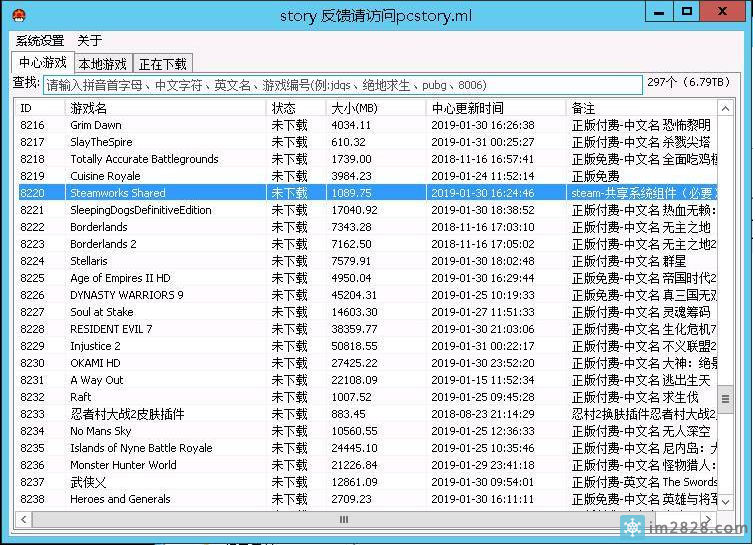Select the Raft row
755x545 pixels.
click(367, 397)
